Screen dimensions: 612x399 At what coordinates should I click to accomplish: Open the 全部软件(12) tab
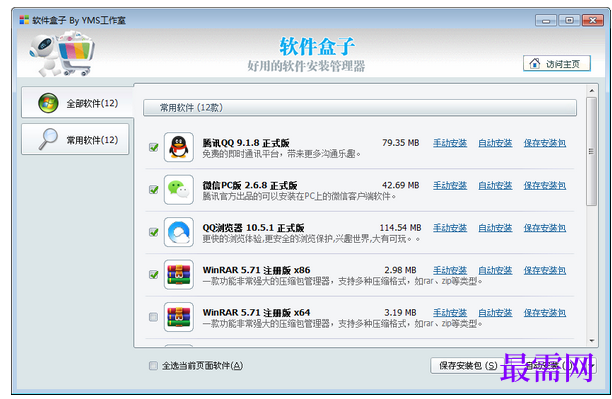77,103
